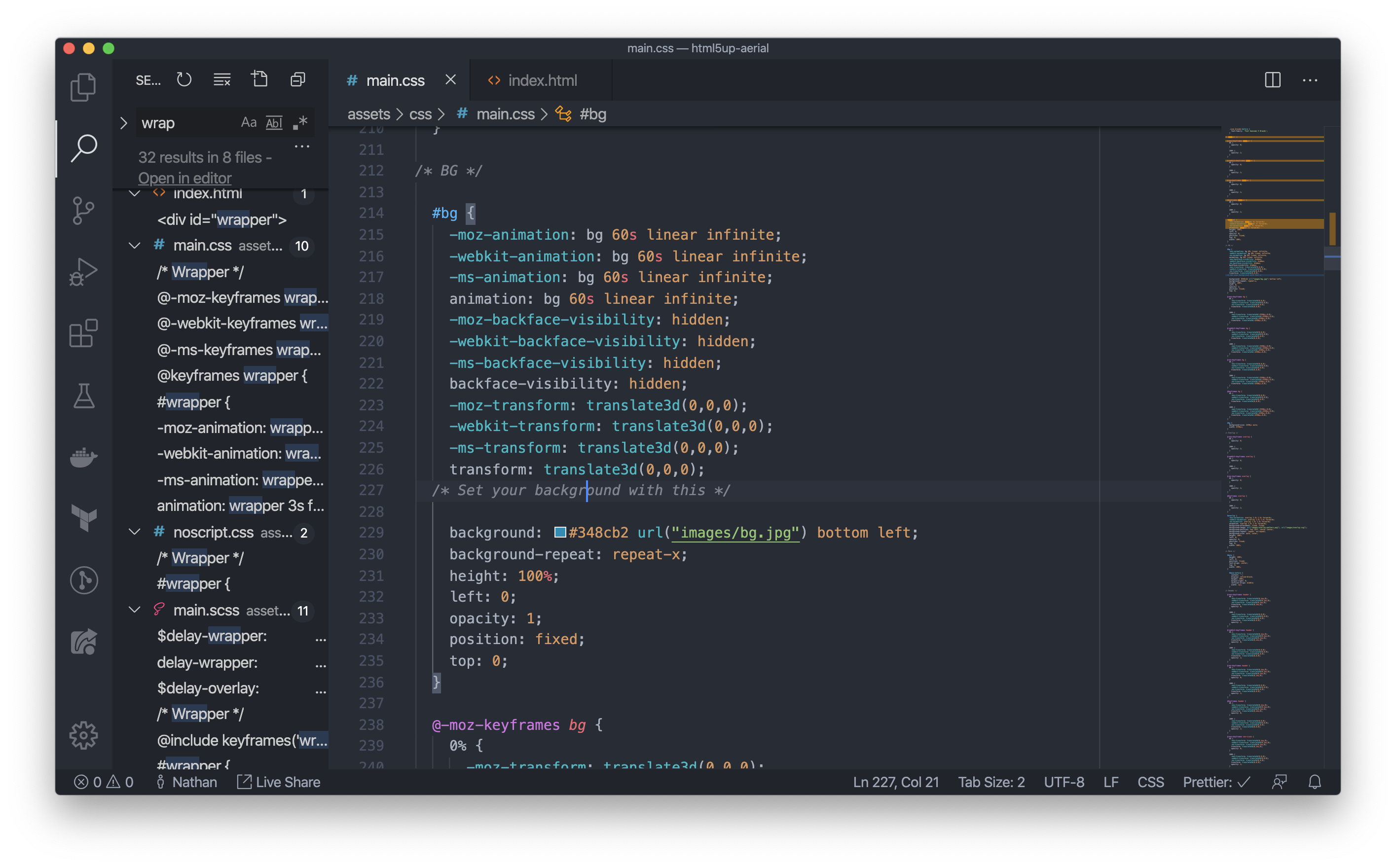The image size is (1396, 868).
Task: Open Manage settings gear icon
Action: tap(83, 735)
